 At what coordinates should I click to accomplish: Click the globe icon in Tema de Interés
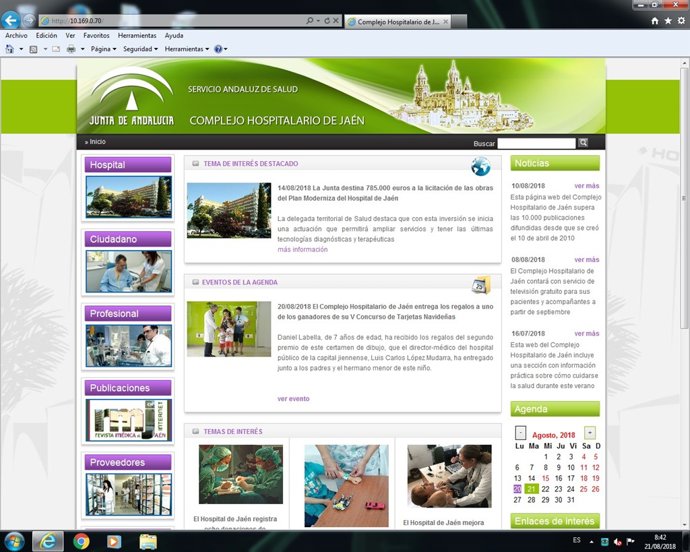point(481,166)
